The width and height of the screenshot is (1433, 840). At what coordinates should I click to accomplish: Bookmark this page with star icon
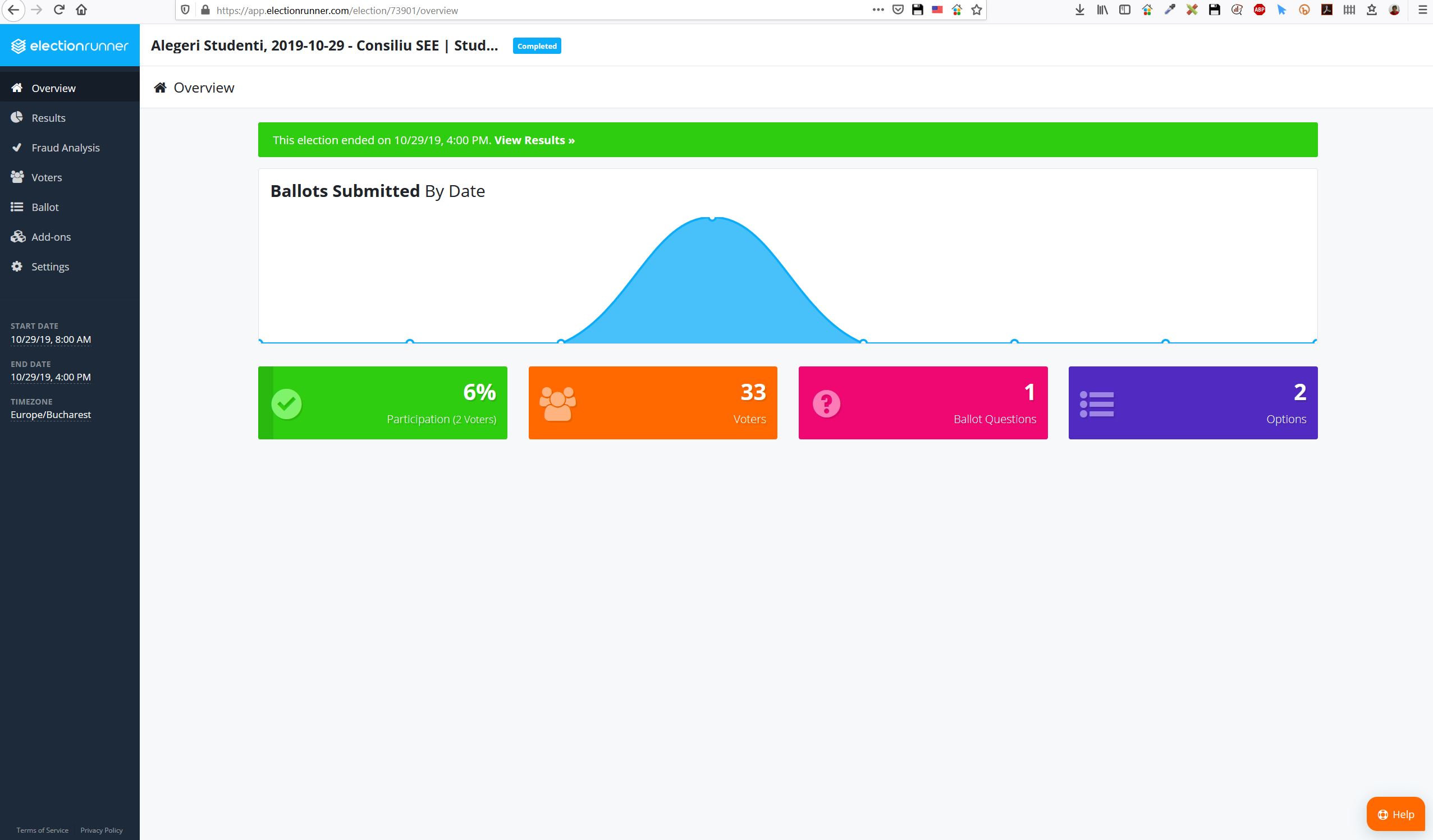click(x=976, y=10)
